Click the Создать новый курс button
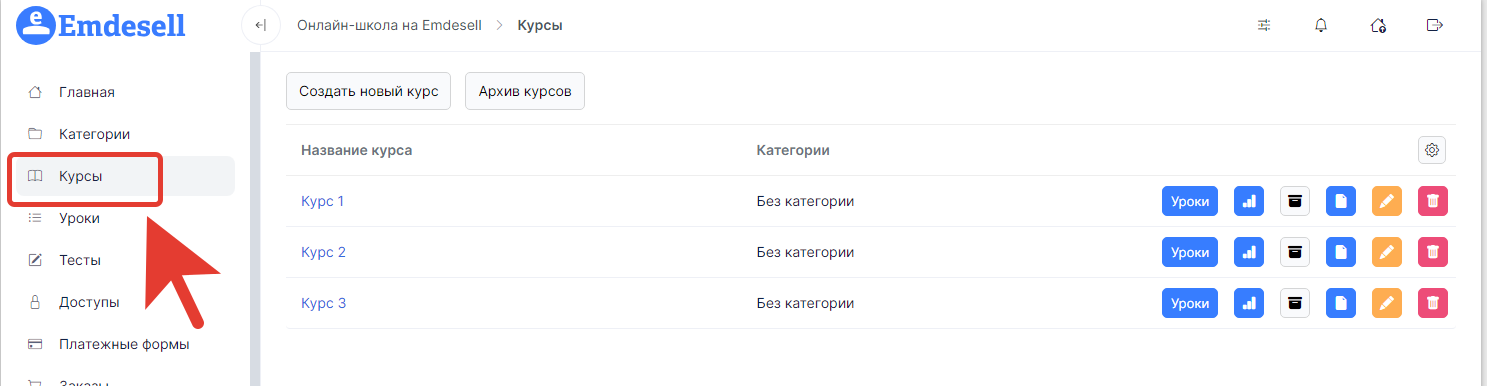1487x386 pixels. 369,91
